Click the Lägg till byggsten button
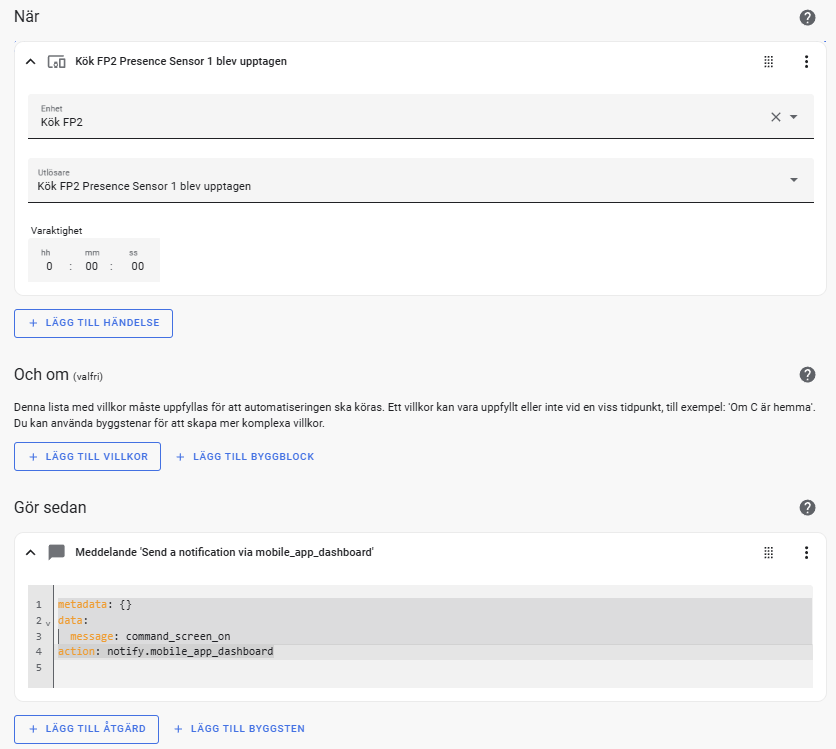The height and width of the screenshot is (749, 836). [240, 729]
